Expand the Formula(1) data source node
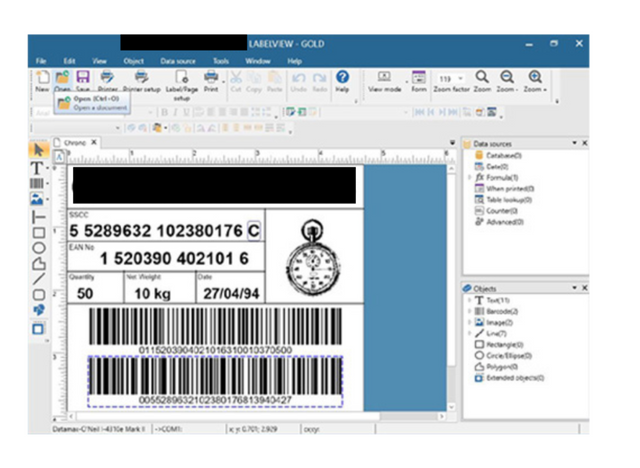 click(x=469, y=177)
